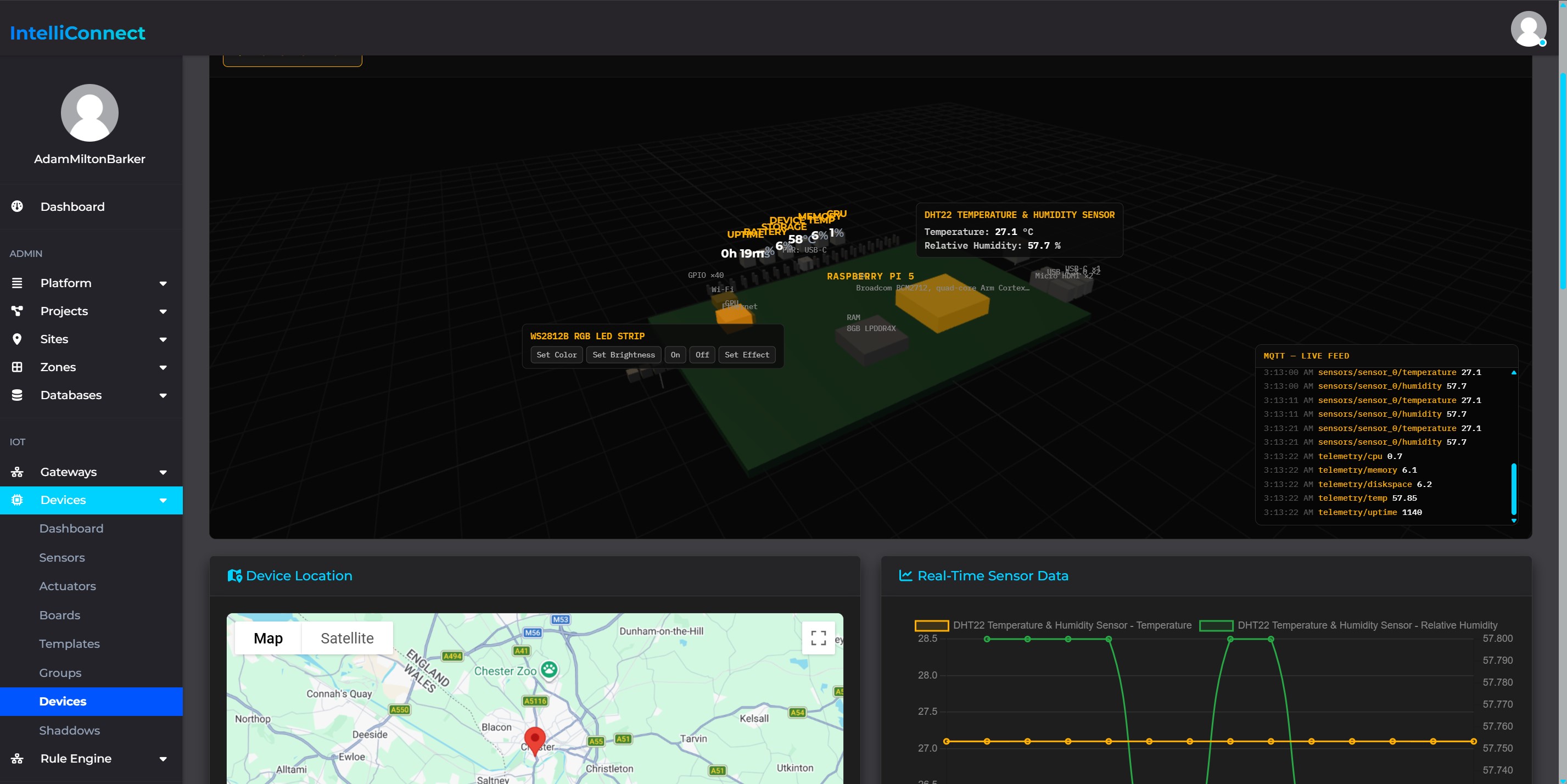Click the Set Effect button
The width and height of the screenshot is (1567, 784).
[746, 355]
